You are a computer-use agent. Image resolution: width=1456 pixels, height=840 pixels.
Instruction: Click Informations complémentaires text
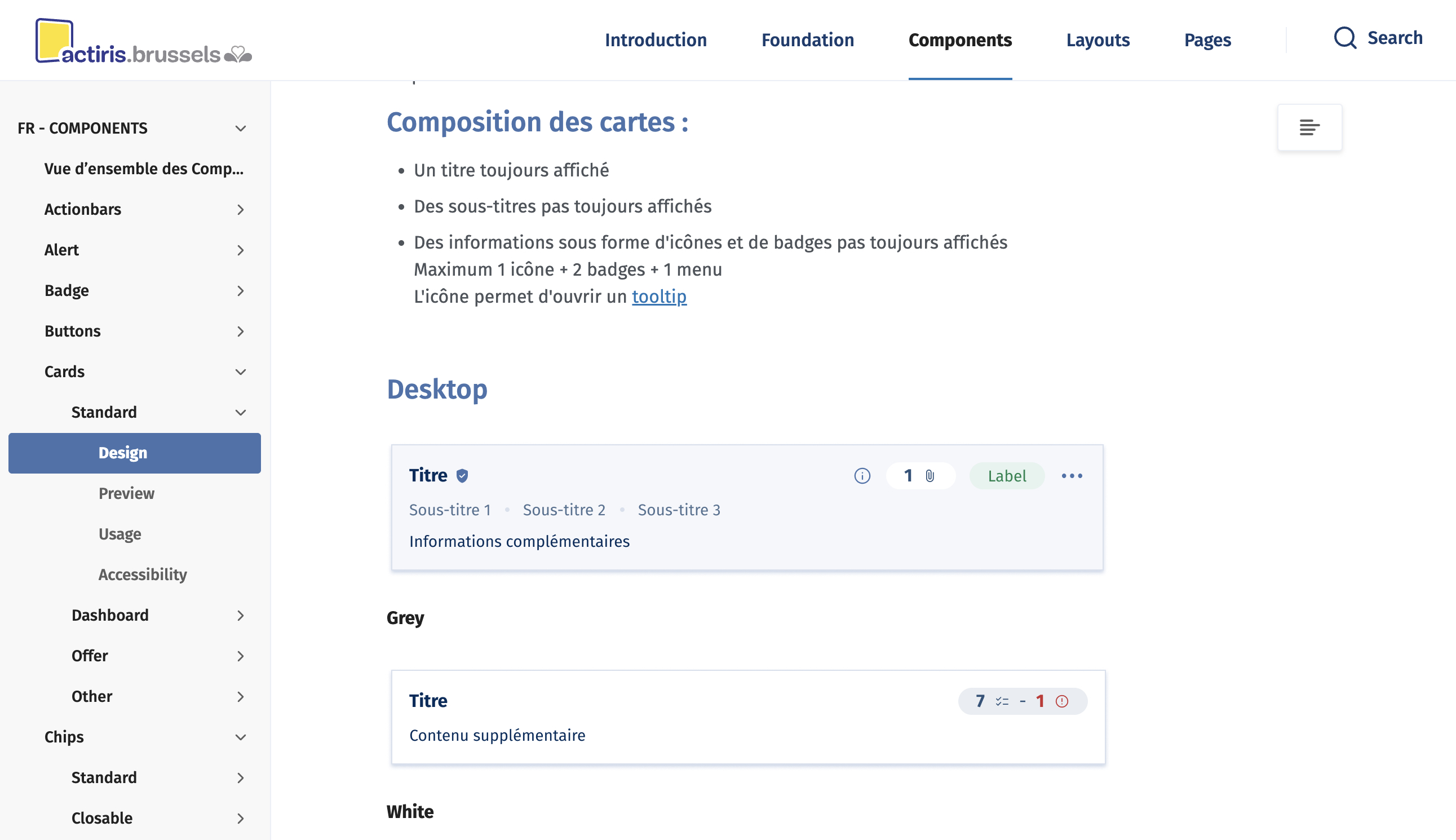[519, 542]
